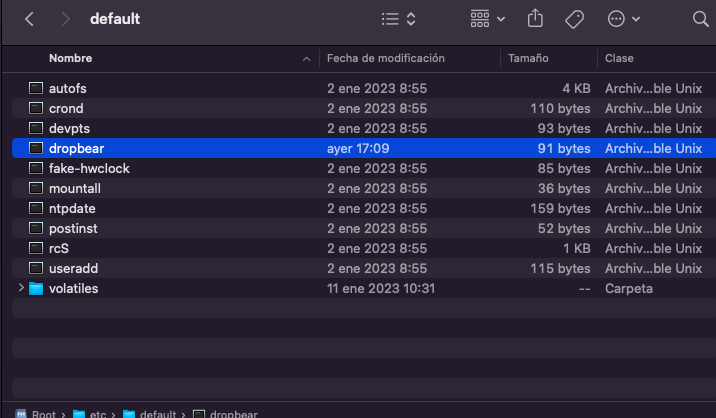The image size is (716, 418).
Task: Select the autofs file icon
Action: tap(37, 88)
